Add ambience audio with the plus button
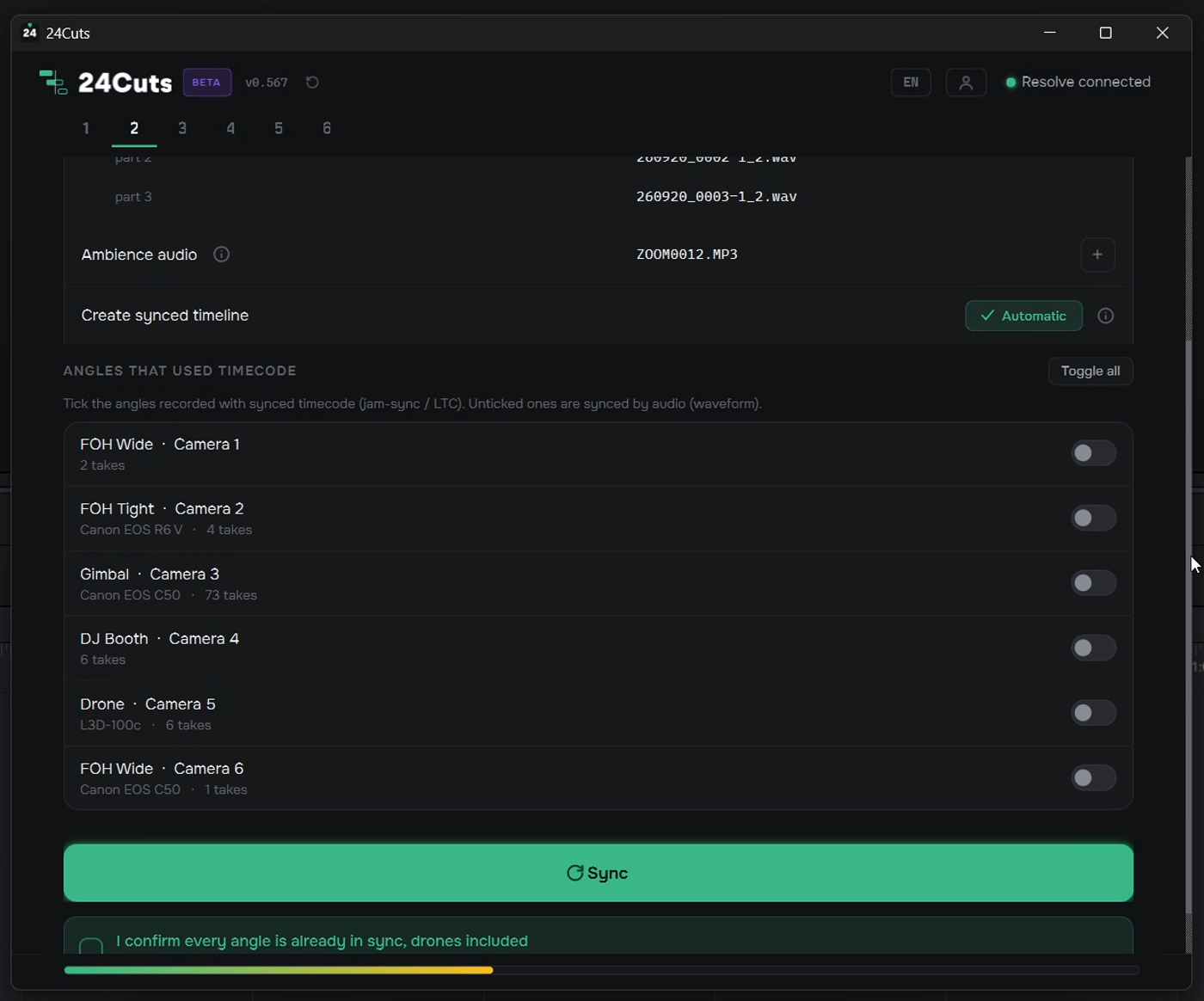Viewport: 1204px width, 1001px height. [x=1097, y=255]
